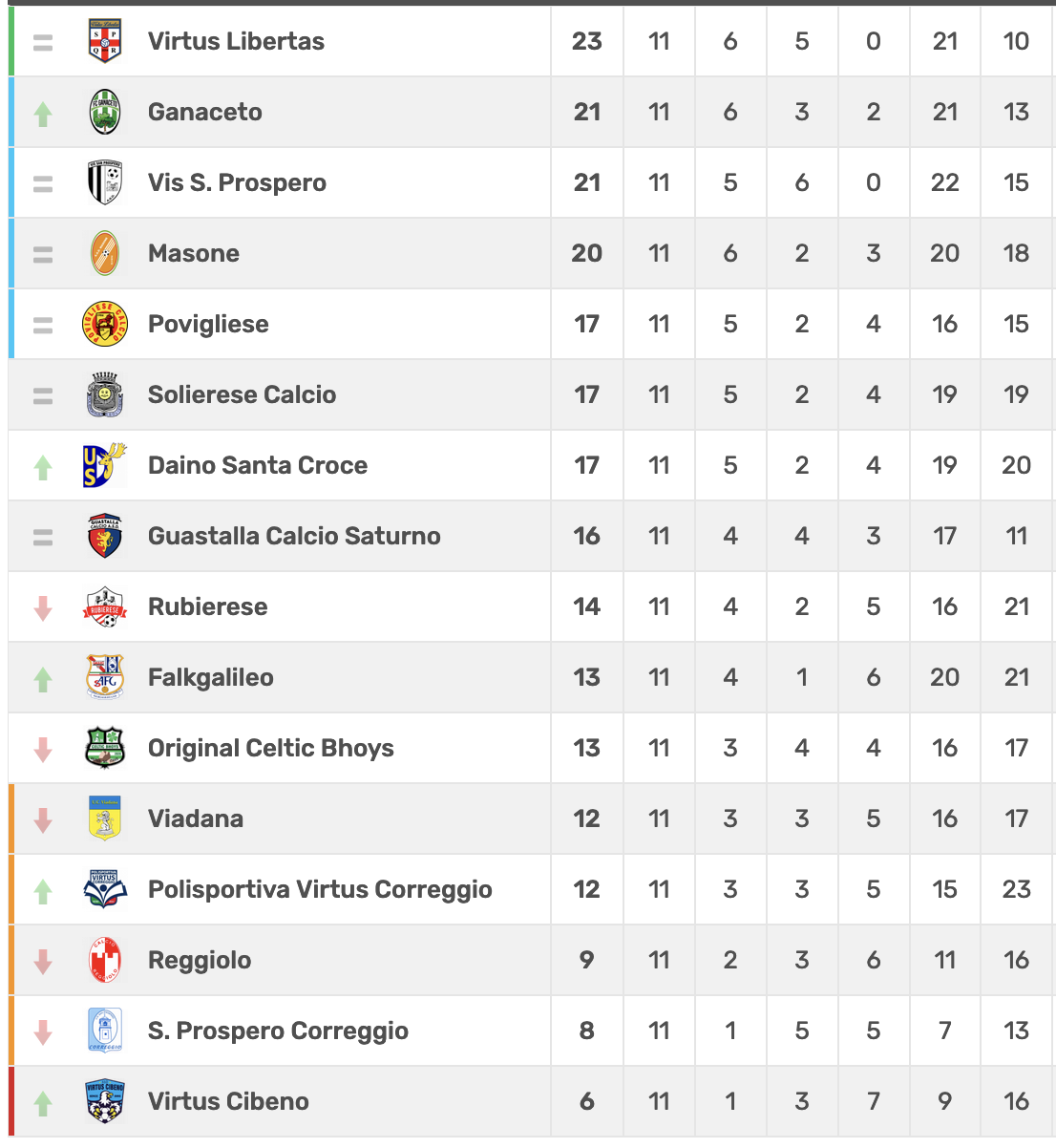Screen dimensions: 1056x1148
Task: Click the Guastalla Calcio Saturno shield
Action: 105,536
